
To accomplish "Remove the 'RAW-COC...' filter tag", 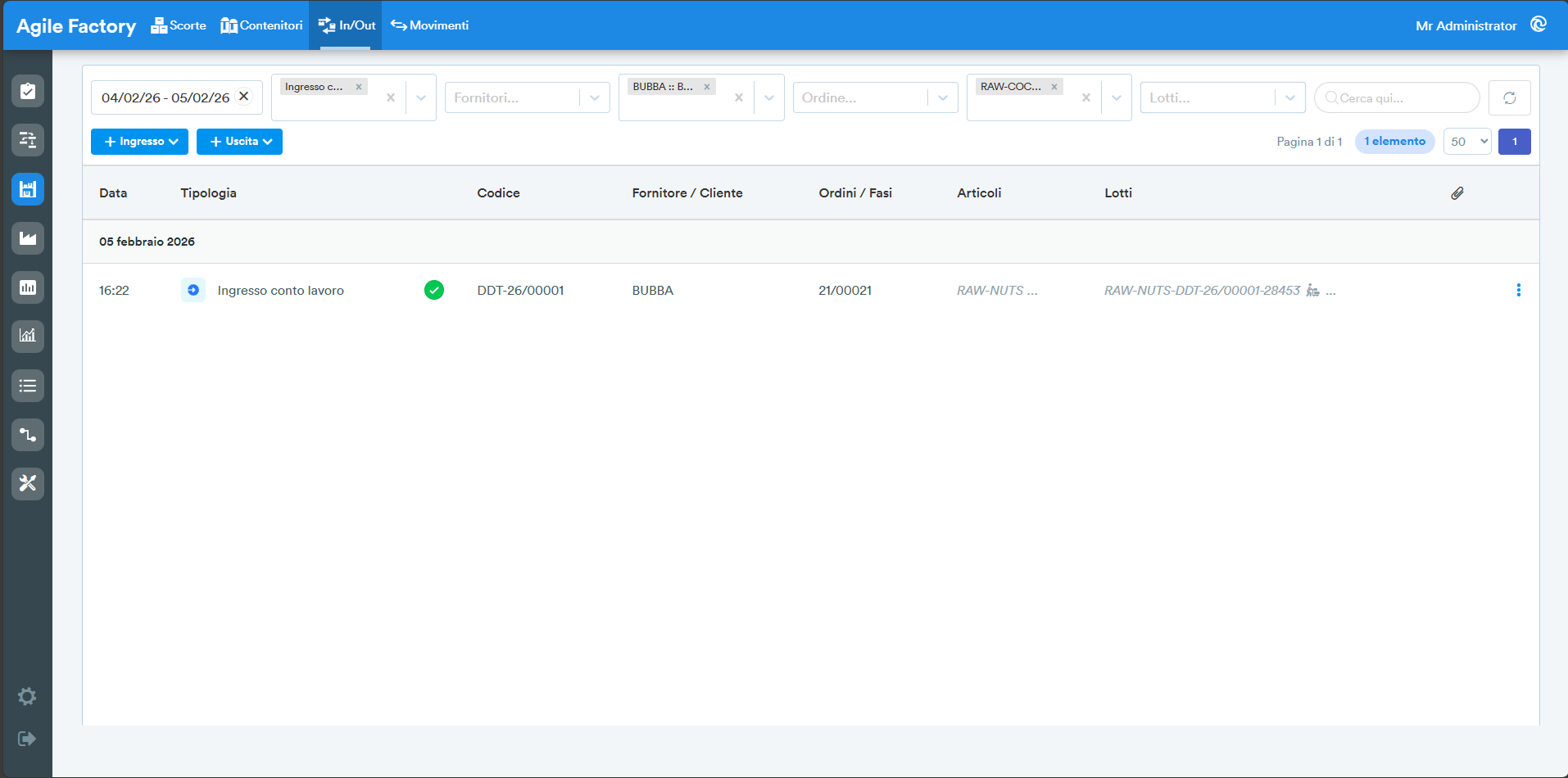I will coord(1054,87).
